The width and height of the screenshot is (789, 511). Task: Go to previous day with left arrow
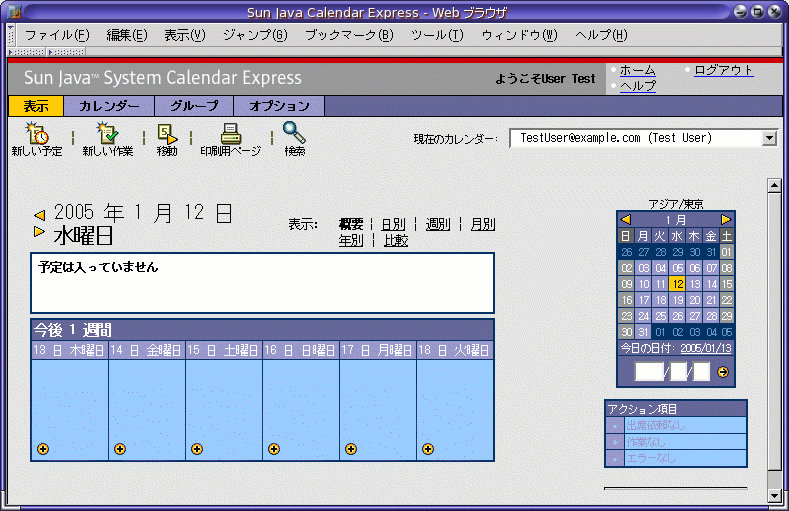point(40,215)
